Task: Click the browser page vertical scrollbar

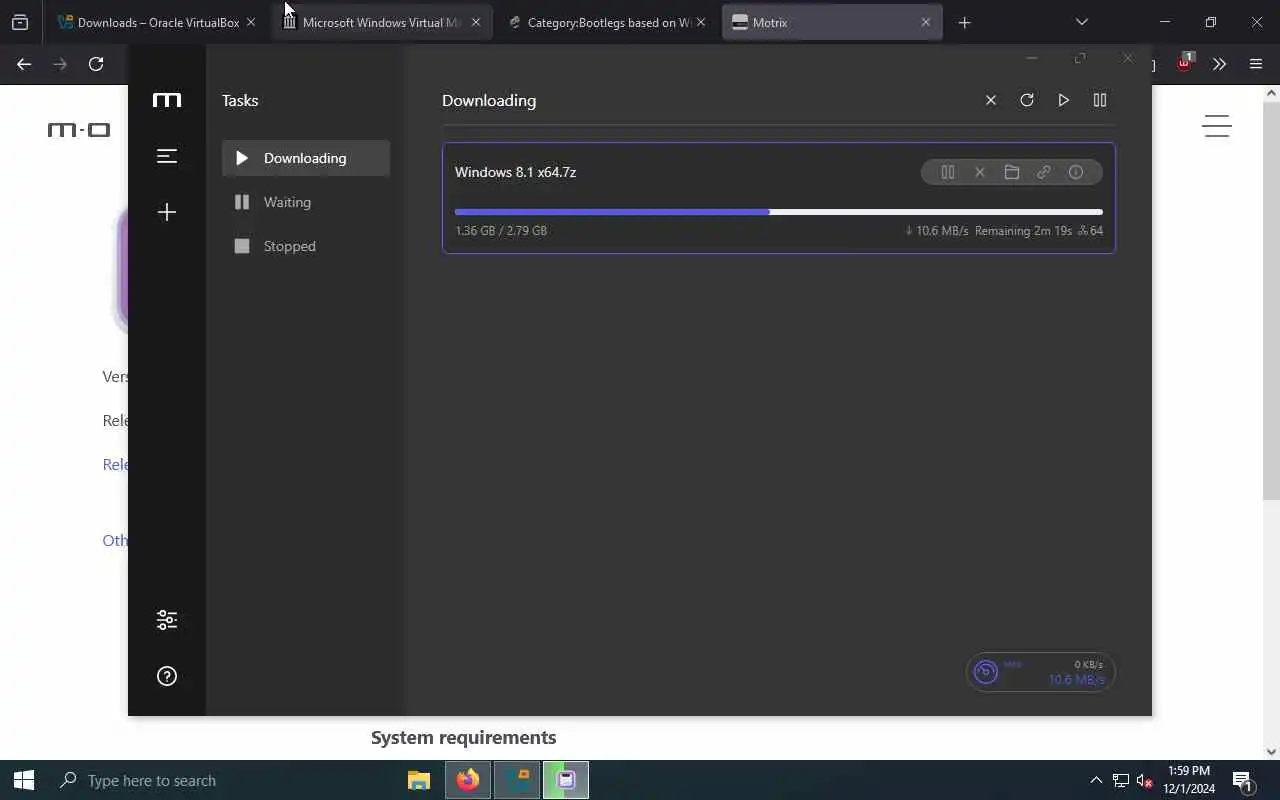Action: click(x=1272, y=300)
